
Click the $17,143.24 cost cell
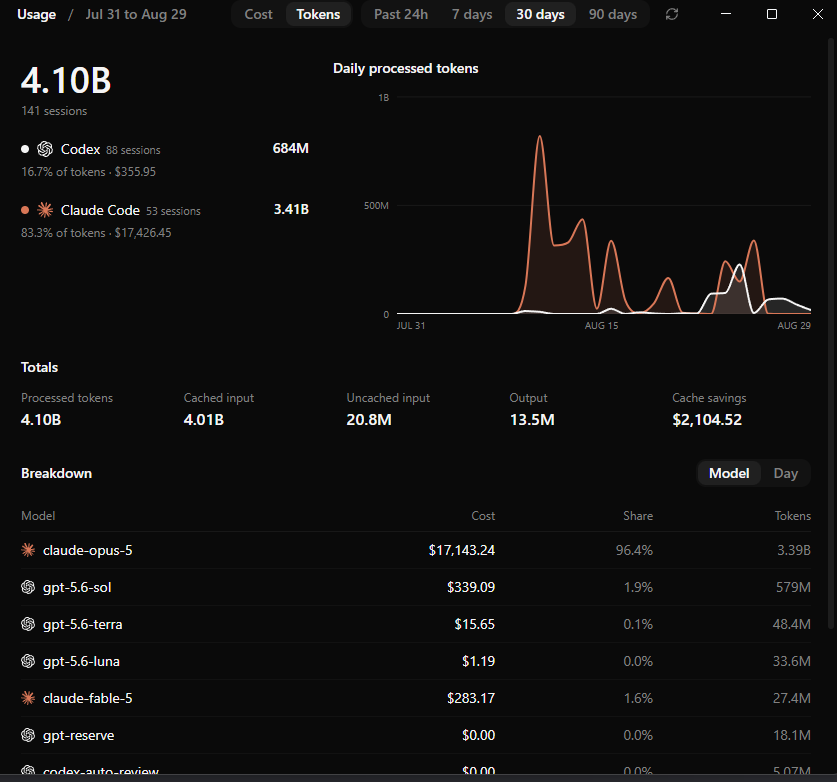(x=462, y=550)
